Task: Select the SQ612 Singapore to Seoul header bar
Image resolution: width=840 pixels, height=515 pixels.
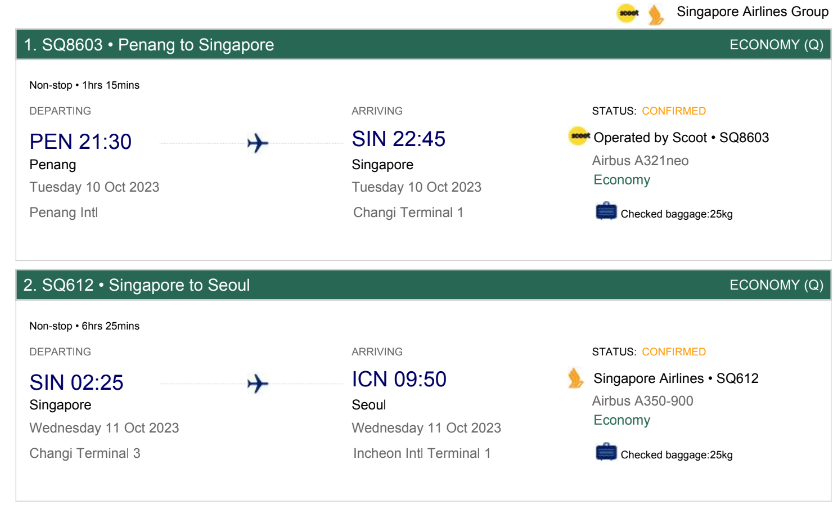Action: click(423, 285)
